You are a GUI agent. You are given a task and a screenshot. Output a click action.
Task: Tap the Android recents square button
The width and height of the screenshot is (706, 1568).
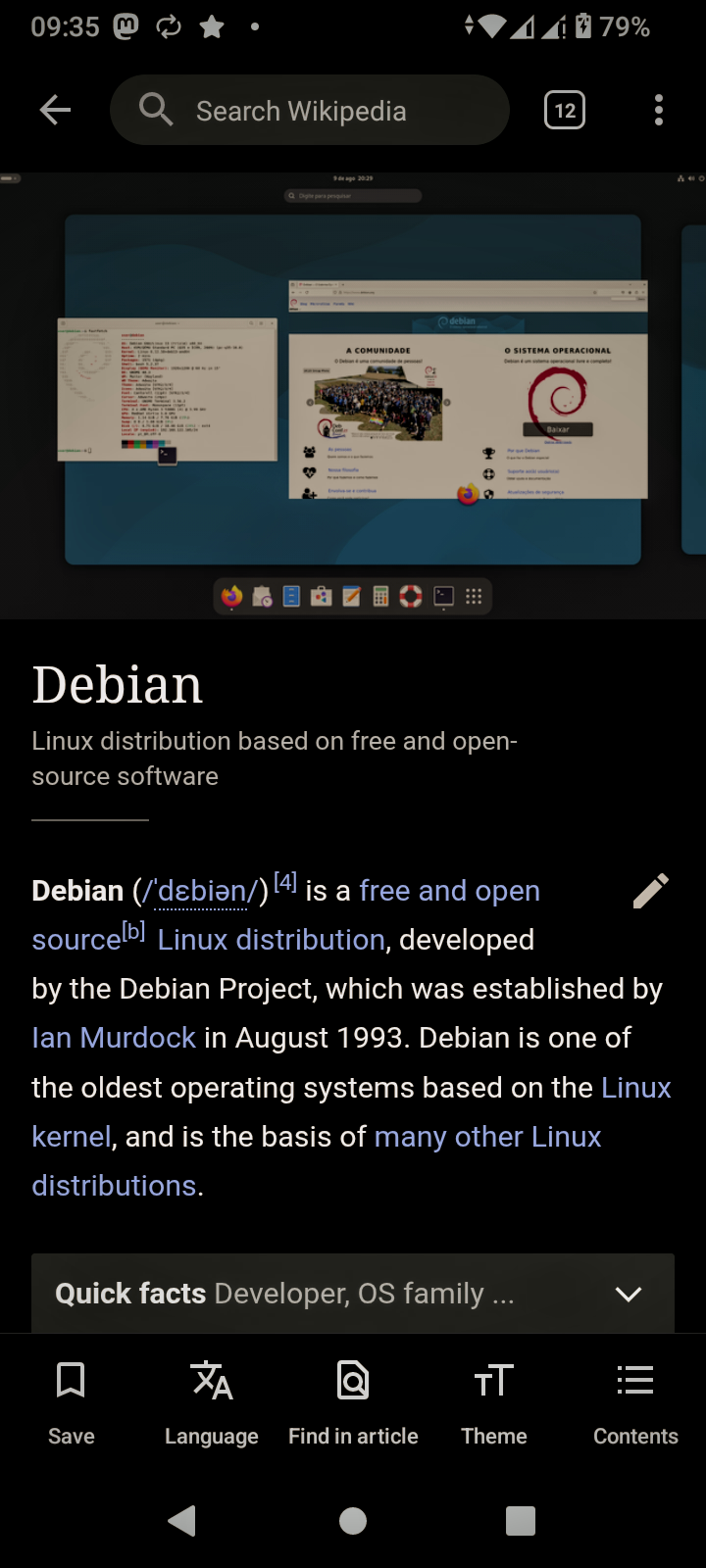pos(521,1521)
